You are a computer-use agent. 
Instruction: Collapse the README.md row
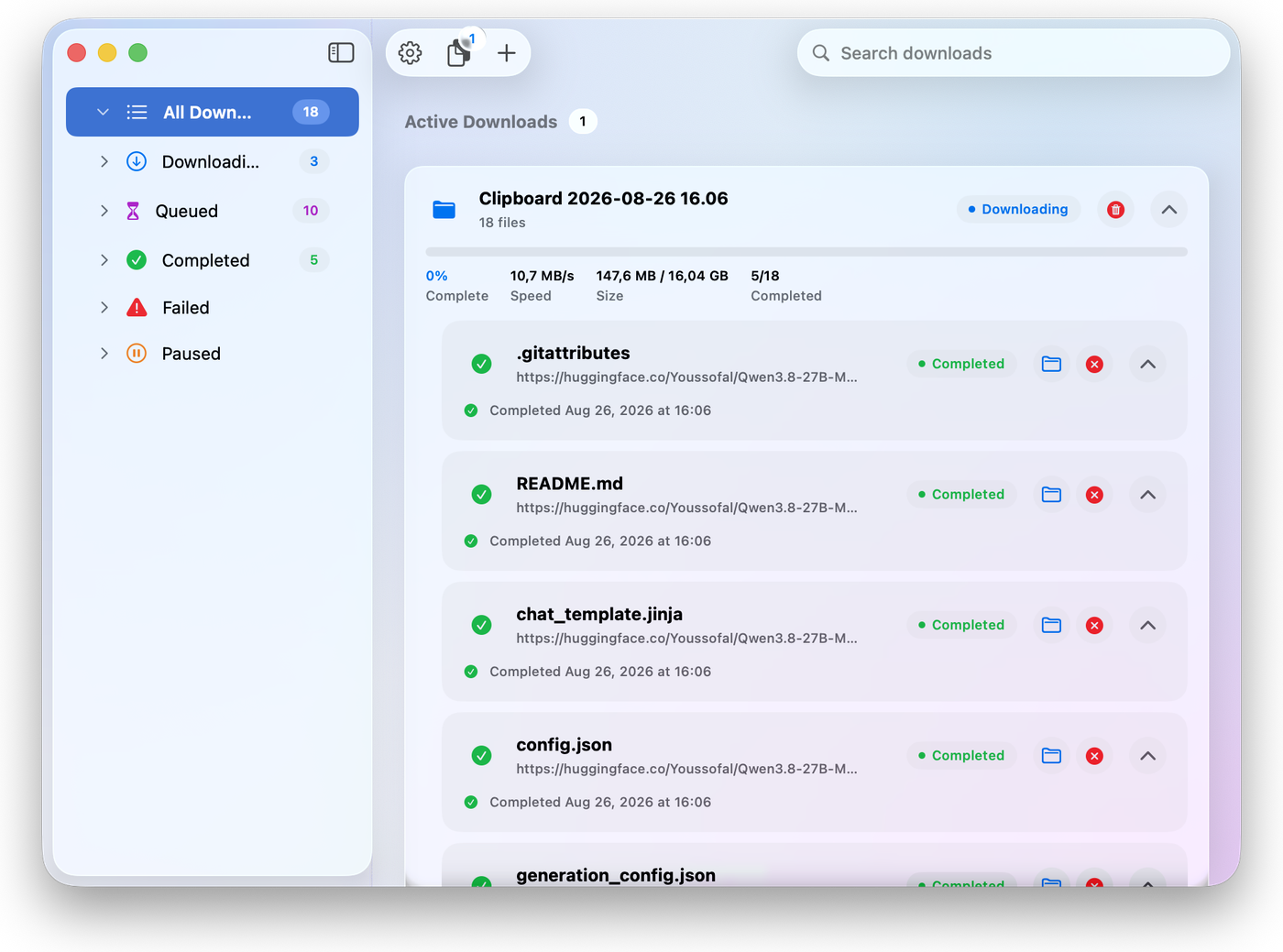click(1147, 495)
